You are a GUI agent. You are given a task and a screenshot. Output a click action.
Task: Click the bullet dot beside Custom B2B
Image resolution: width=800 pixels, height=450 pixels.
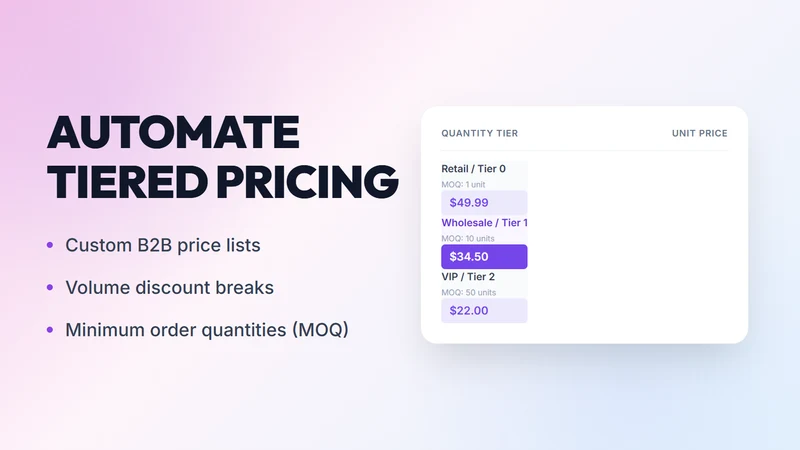point(50,245)
